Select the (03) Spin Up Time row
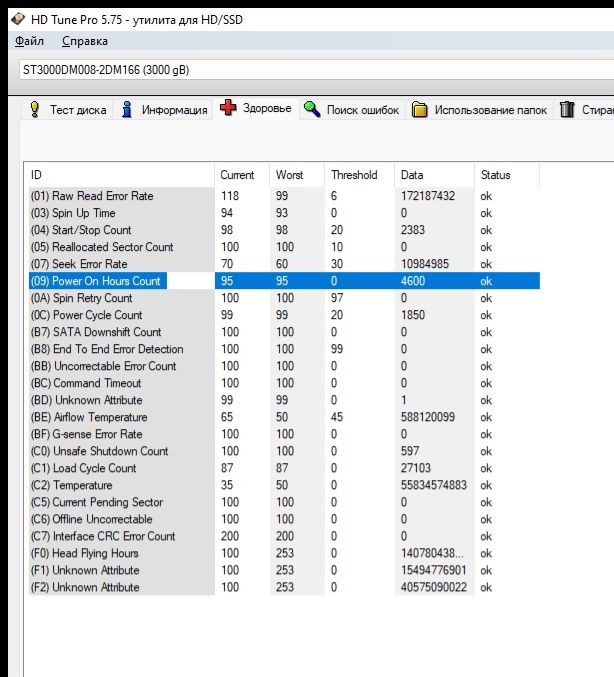 pos(284,213)
